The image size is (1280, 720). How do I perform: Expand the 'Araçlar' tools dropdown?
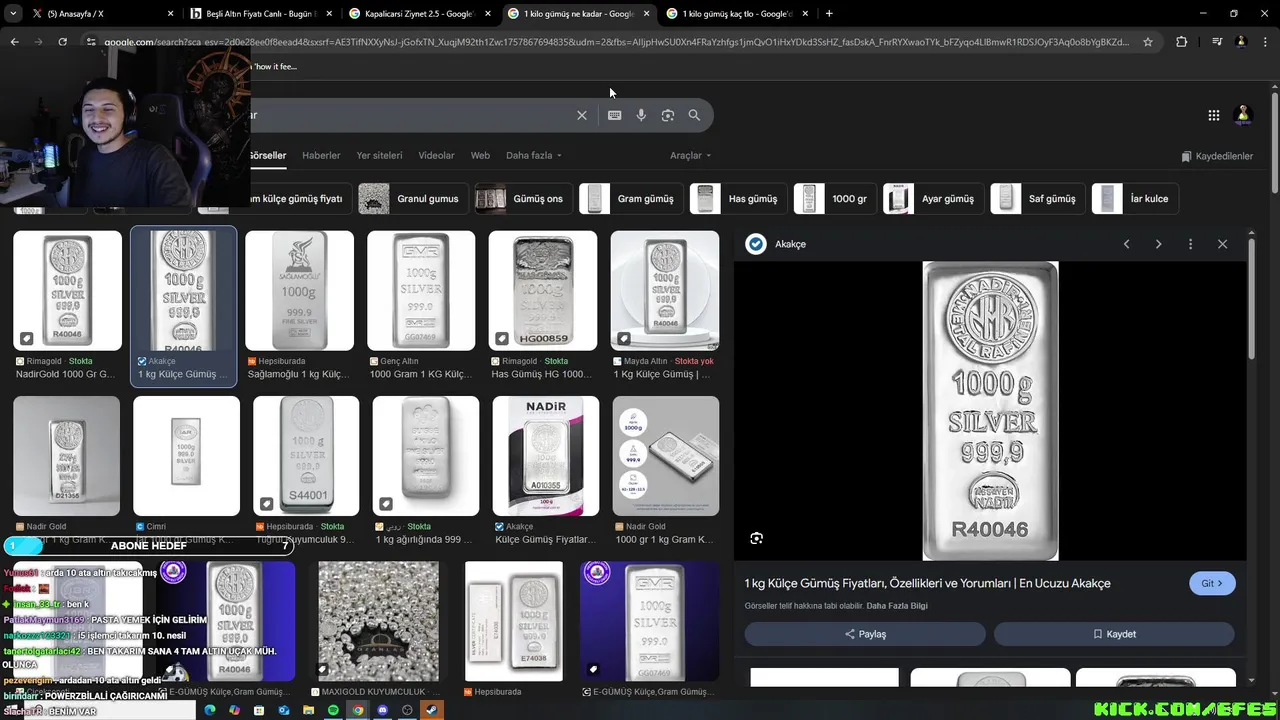(x=690, y=156)
